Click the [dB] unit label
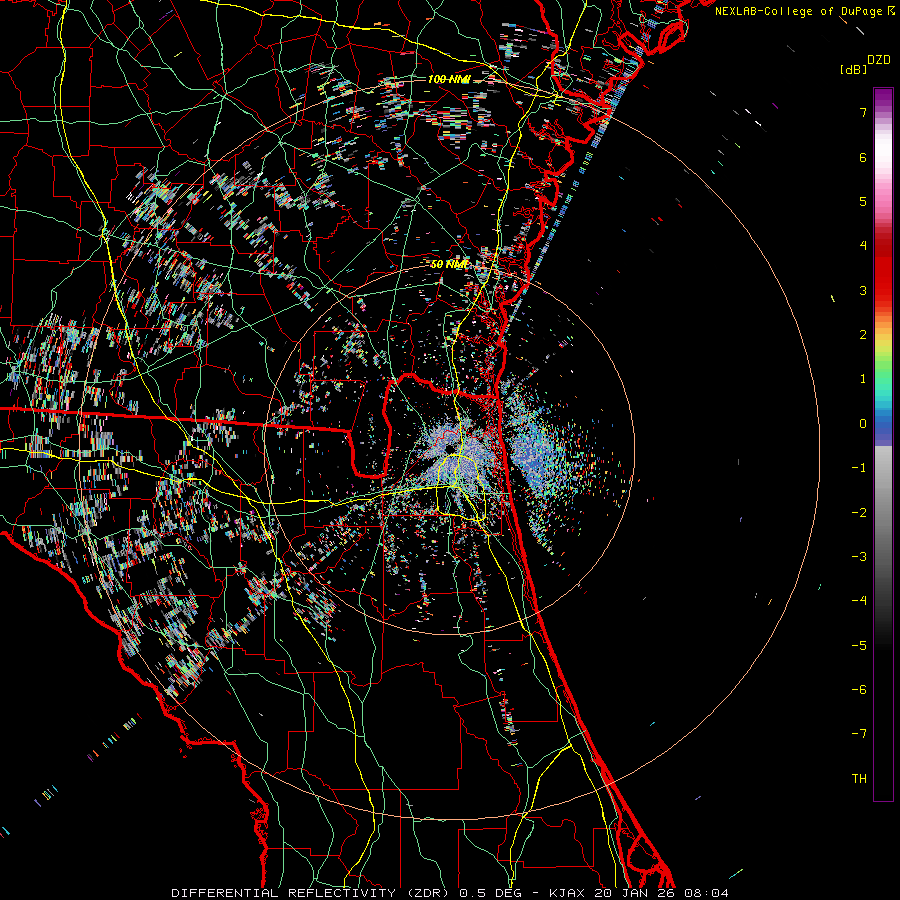The height and width of the screenshot is (900, 900). point(853,69)
